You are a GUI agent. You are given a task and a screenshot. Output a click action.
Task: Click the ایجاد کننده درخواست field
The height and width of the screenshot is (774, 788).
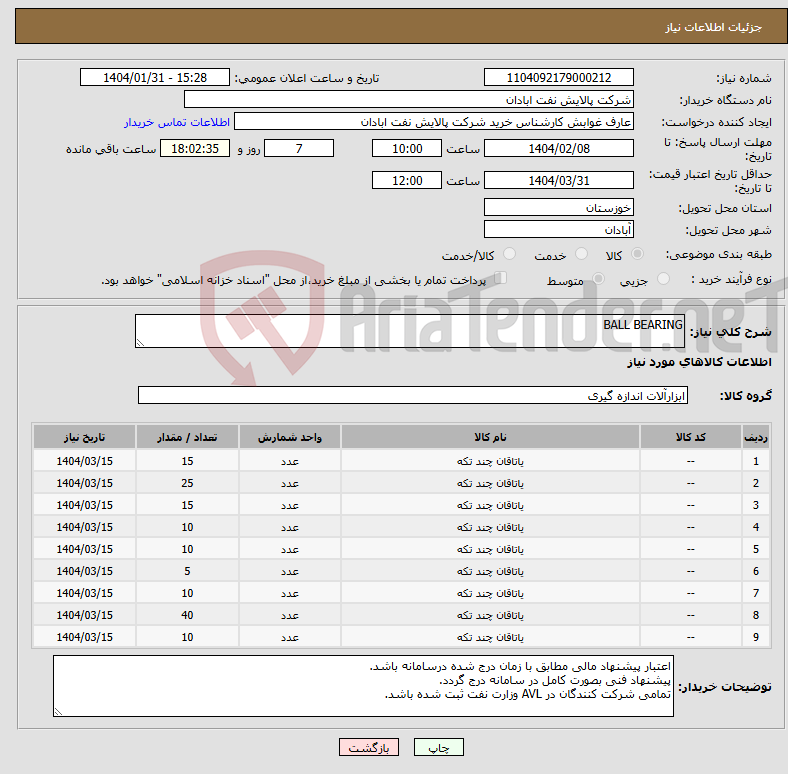click(434, 122)
